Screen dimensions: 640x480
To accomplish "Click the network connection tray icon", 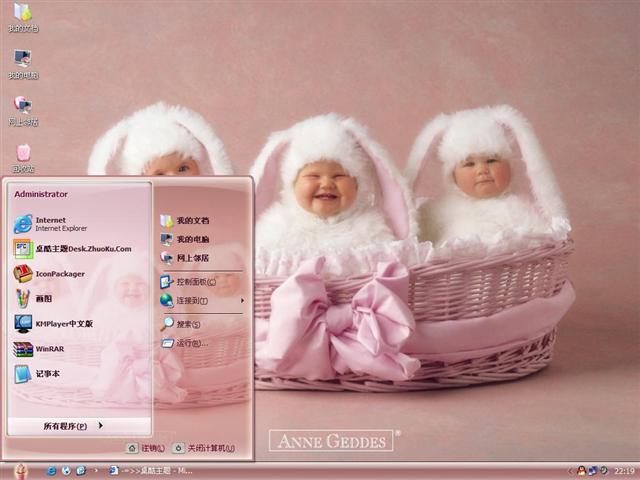I will pos(593,471).
